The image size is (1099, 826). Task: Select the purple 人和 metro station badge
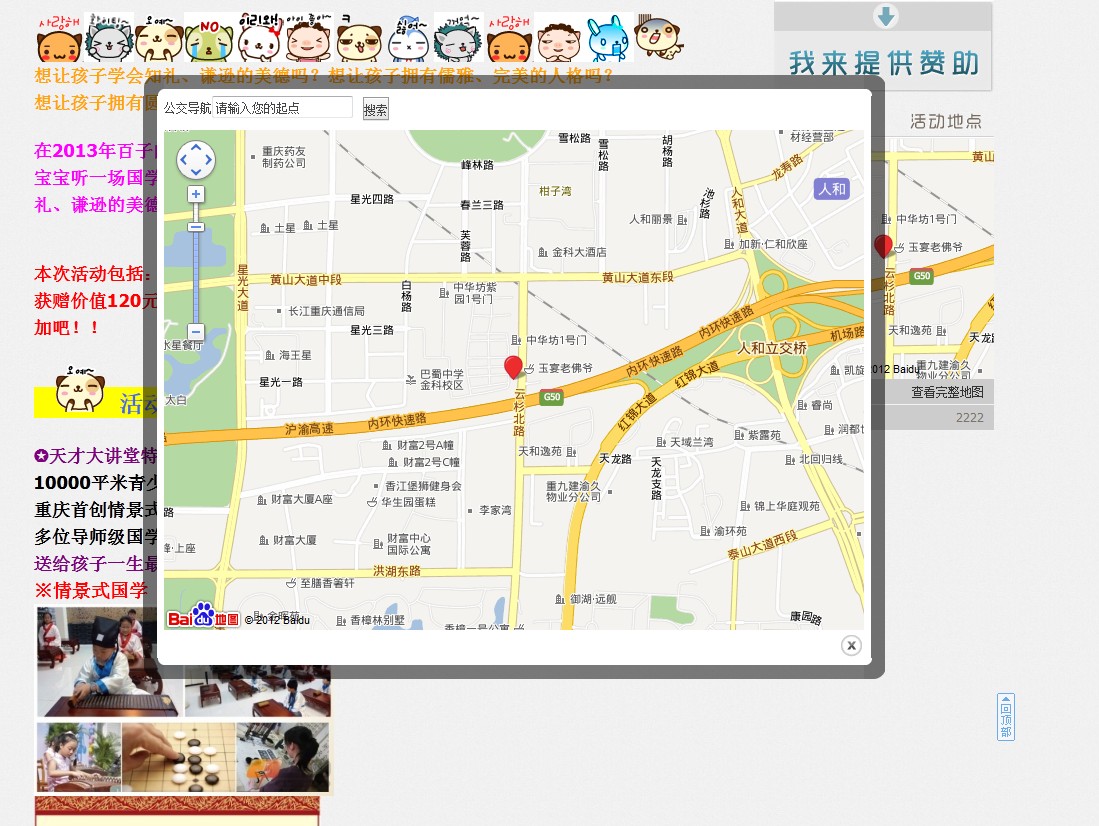point(832,189)
